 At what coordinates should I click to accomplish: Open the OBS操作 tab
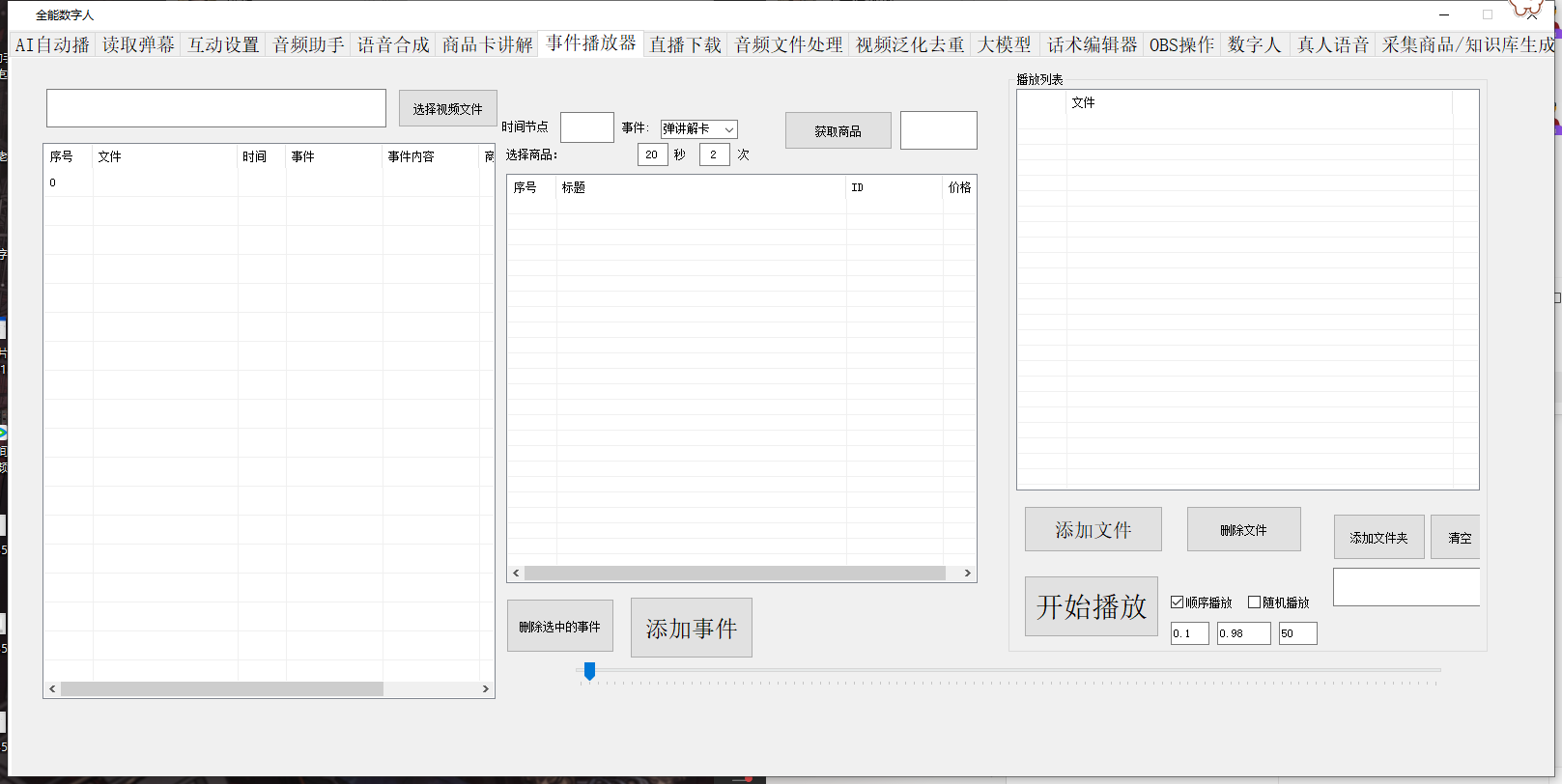click(1181, 44)
